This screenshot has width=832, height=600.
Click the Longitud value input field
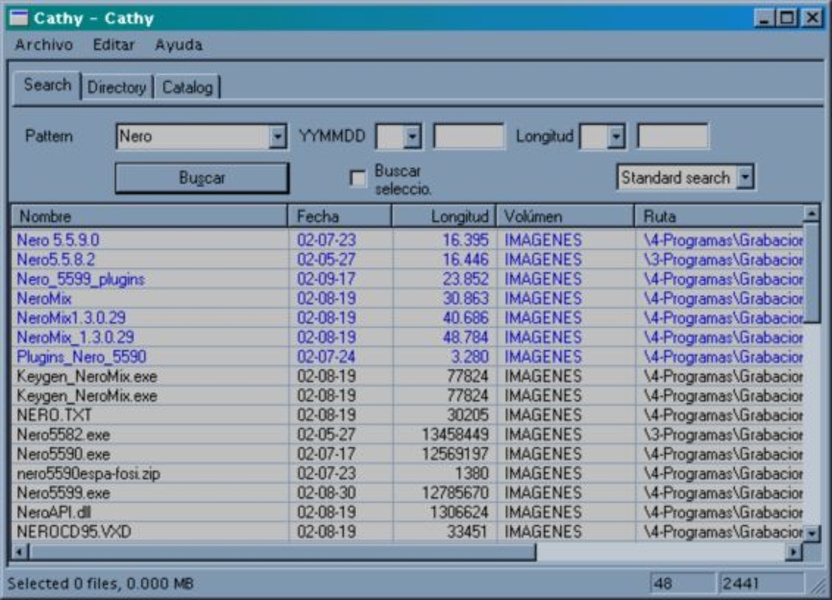click(672, 136)
